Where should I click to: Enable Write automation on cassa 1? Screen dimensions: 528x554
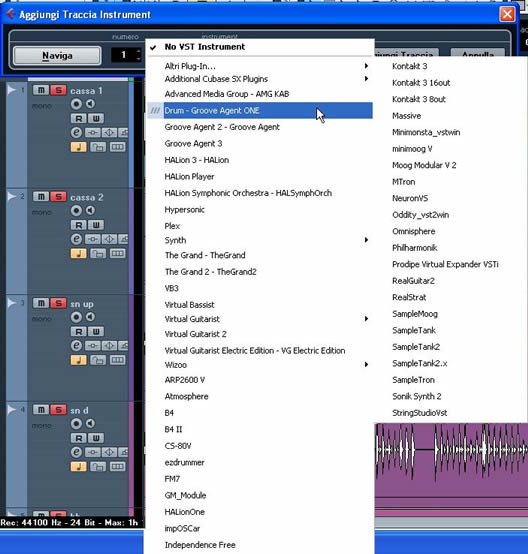click(96, 118)
